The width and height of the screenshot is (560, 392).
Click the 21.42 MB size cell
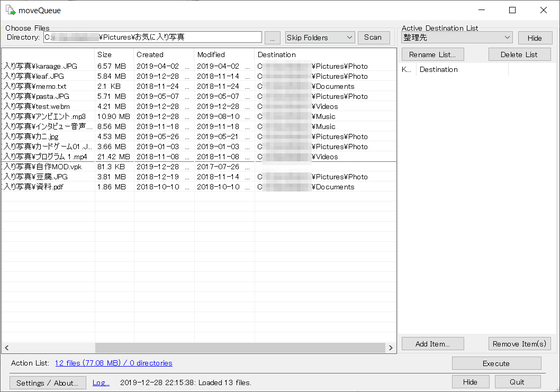click(x=114, y=157)
